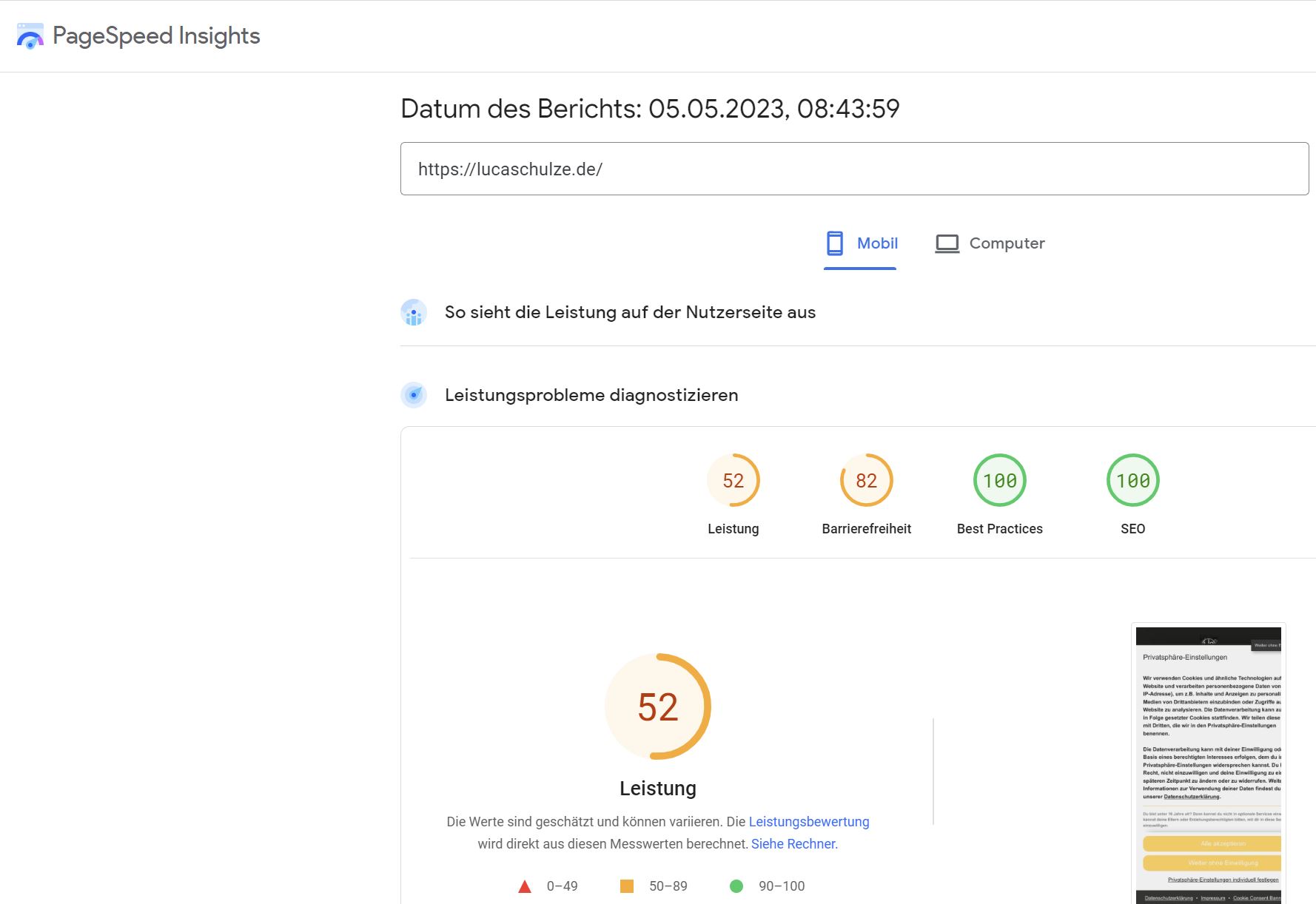Click the 50–89 legend text
This screenshot has height=904, width=1316.
(x=668, y=886)
